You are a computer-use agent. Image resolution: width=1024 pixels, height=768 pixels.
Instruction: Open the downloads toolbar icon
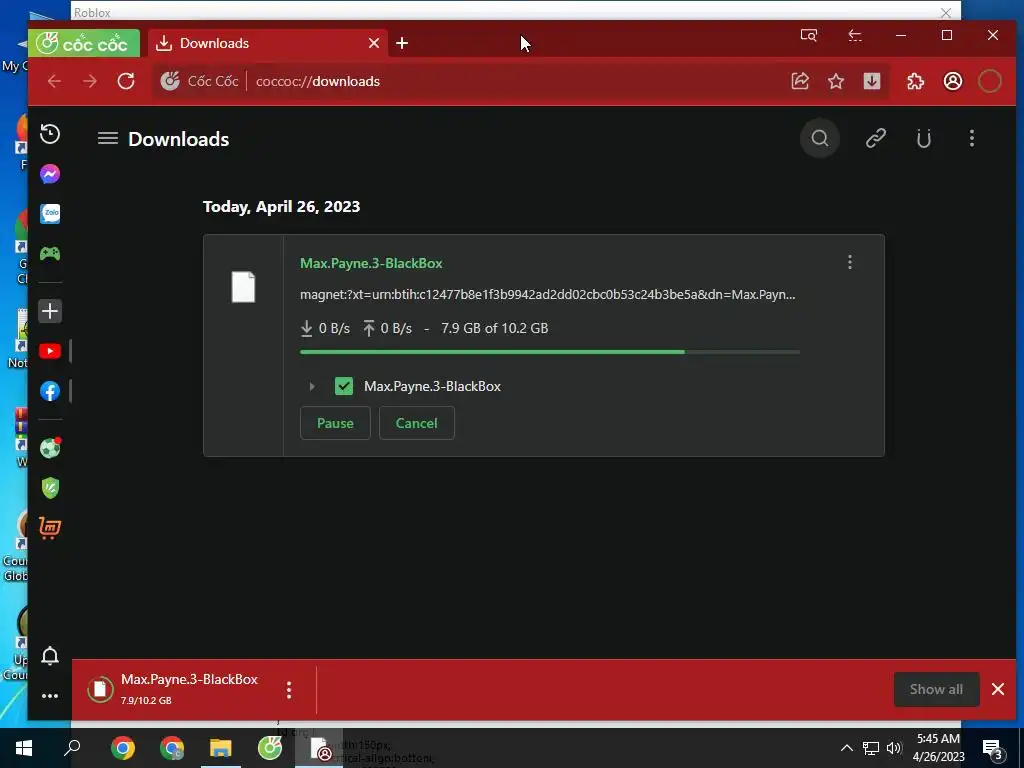[x=872, y=81]
